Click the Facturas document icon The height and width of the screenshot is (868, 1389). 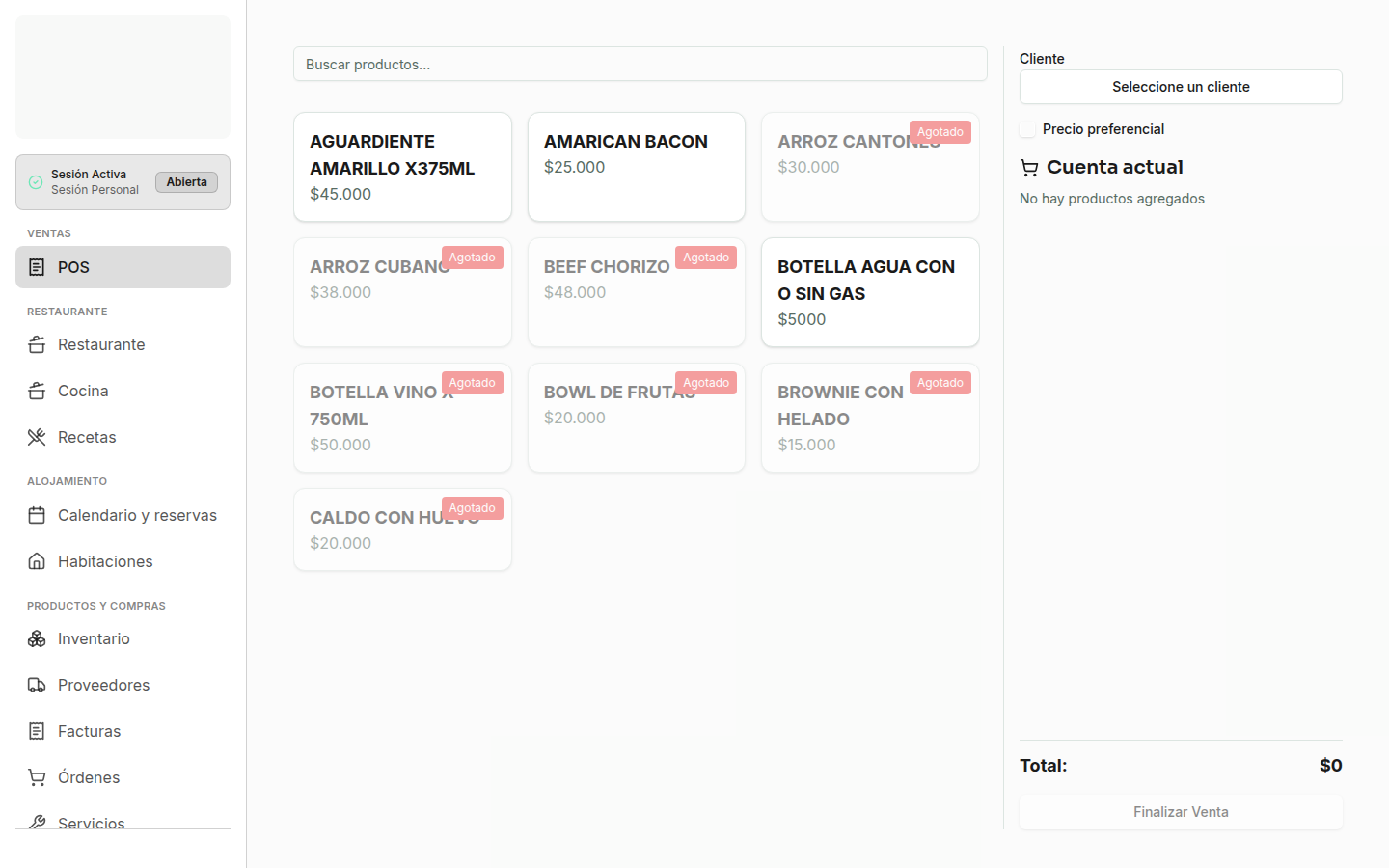(37, 731)
